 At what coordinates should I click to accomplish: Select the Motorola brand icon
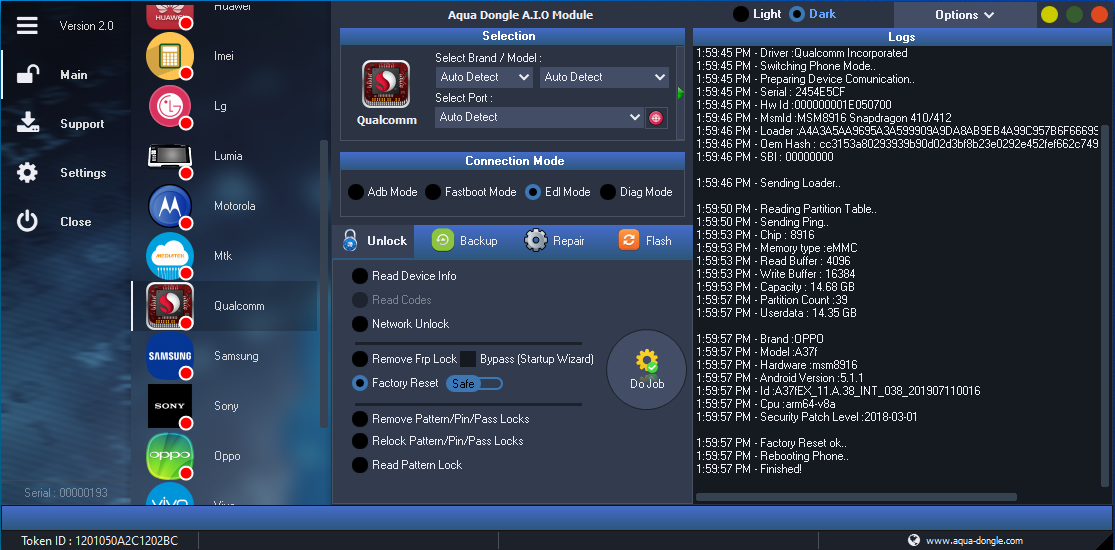pyautogui.click(x=169, y=206)
